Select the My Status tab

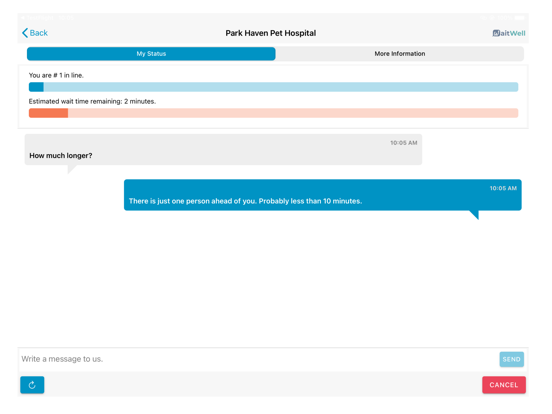pyautogui.click(x=151, y=54)
